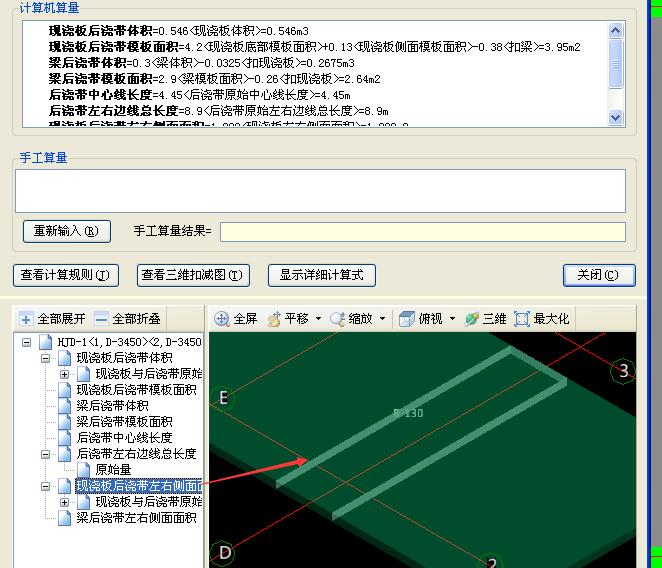Select 梁后浇带模板面积 tree item

(124, 422)
